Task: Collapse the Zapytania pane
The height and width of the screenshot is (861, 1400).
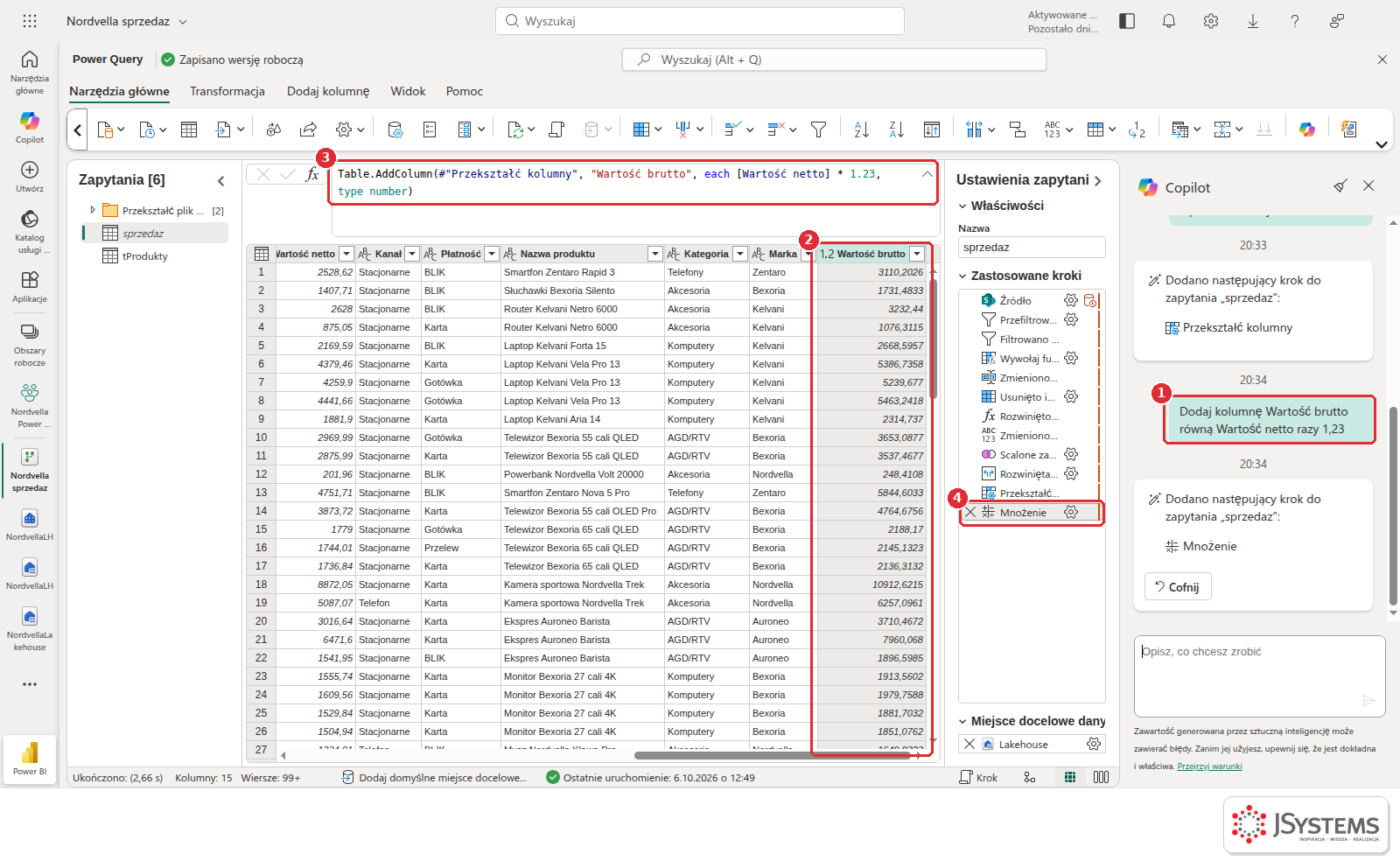Action: 220,180
